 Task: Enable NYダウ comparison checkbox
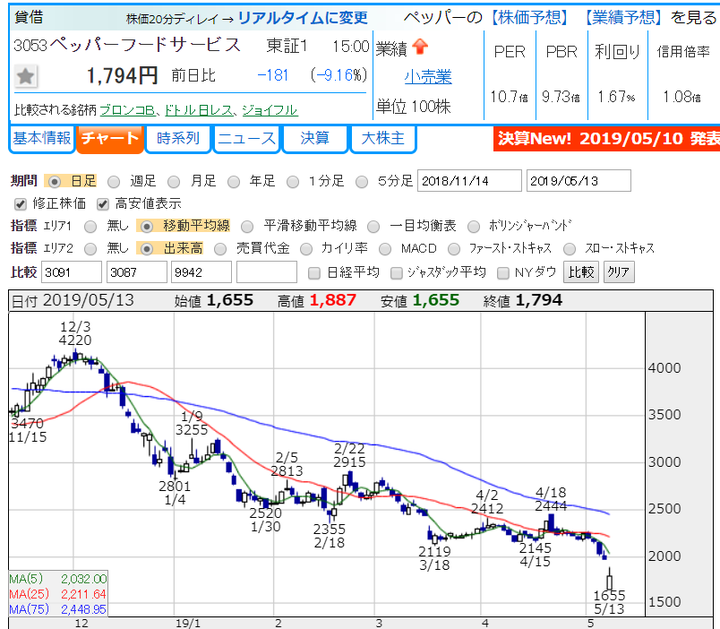(503, 273)
